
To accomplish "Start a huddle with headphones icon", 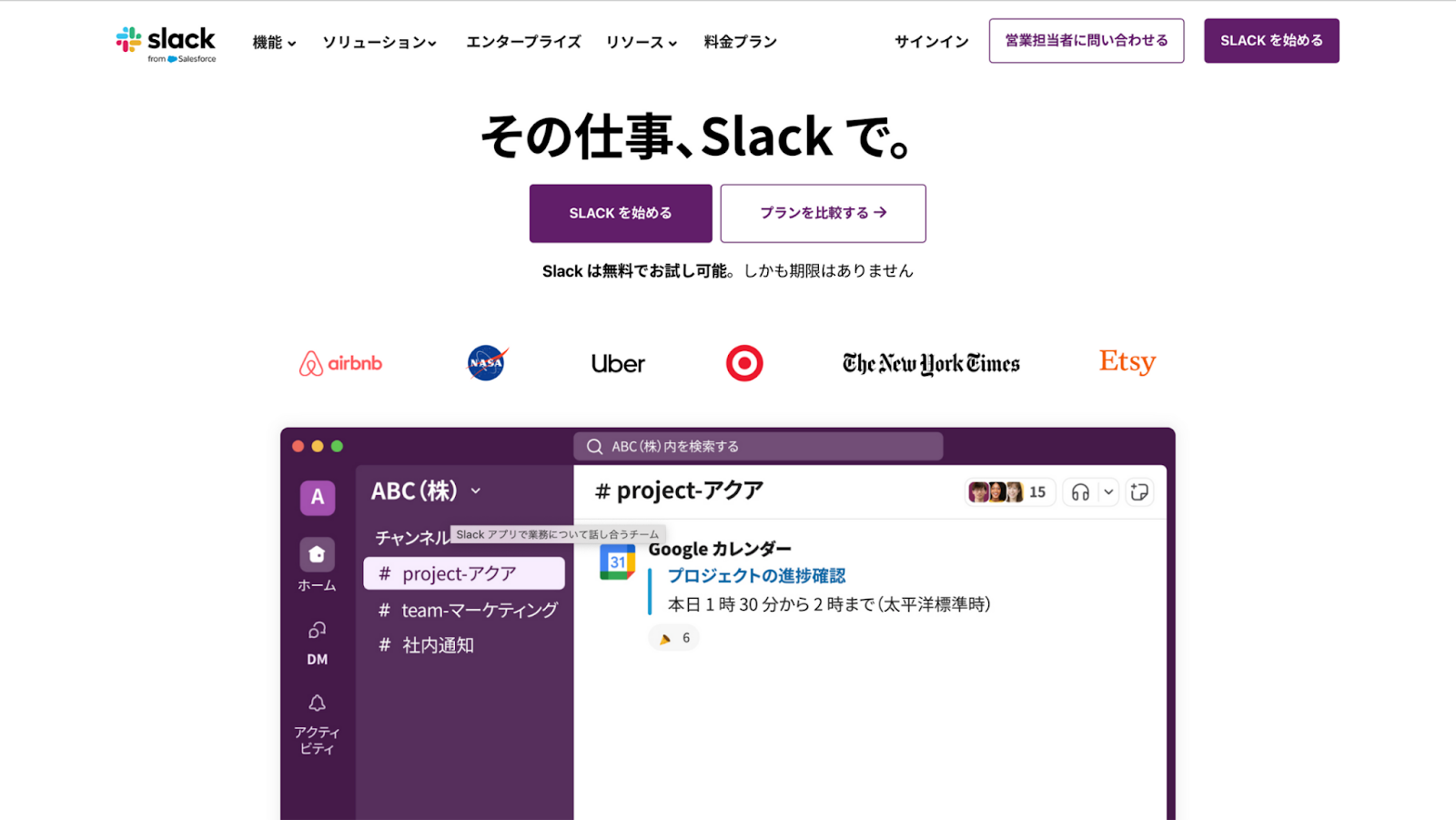I will 1080,492.
